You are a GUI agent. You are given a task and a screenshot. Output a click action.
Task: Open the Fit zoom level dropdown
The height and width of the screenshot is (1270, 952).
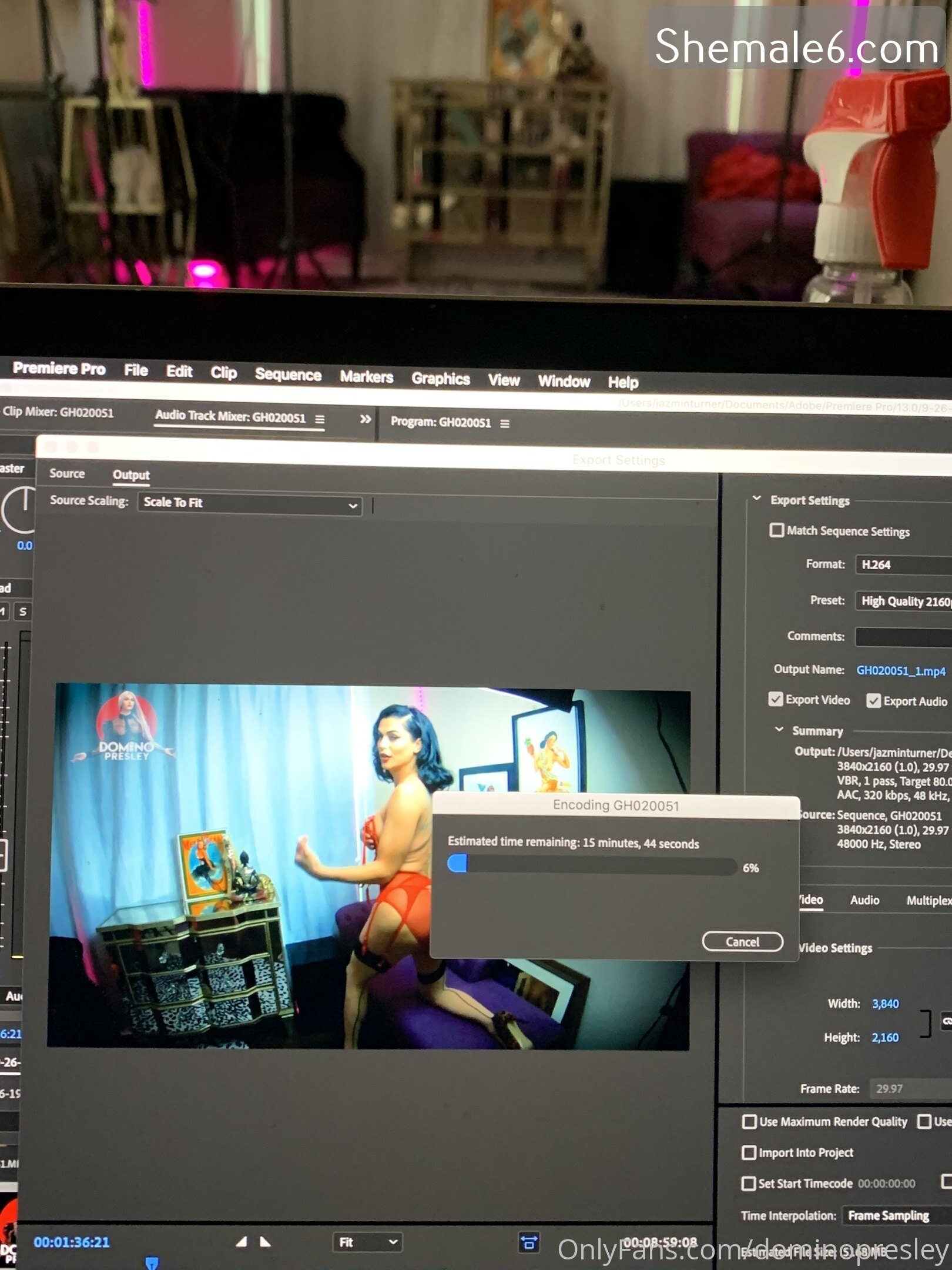pos(368,1242)
